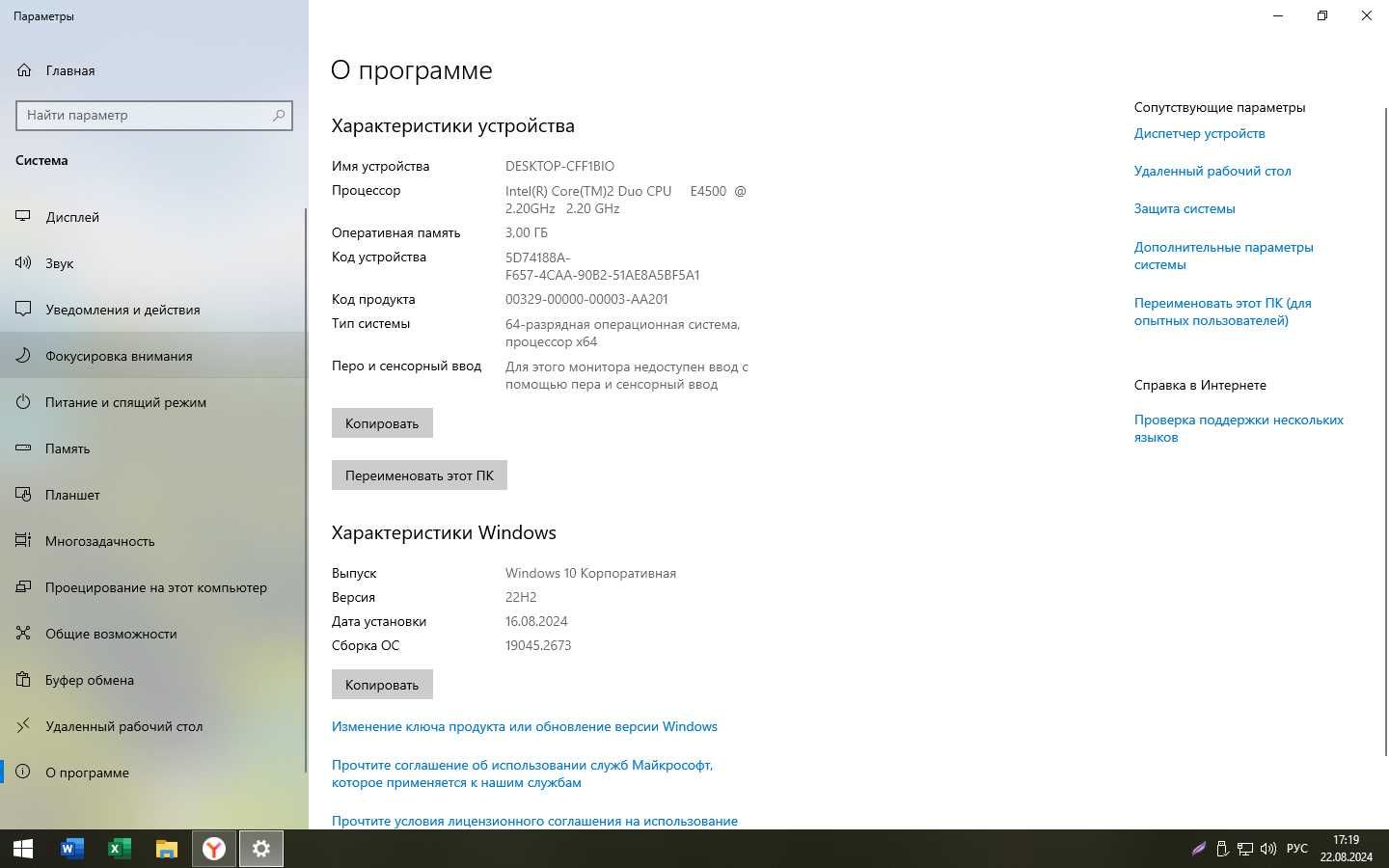Open Фокусировка внимания moon icon
Screen dimensions: 1389x868
(23, 356)
